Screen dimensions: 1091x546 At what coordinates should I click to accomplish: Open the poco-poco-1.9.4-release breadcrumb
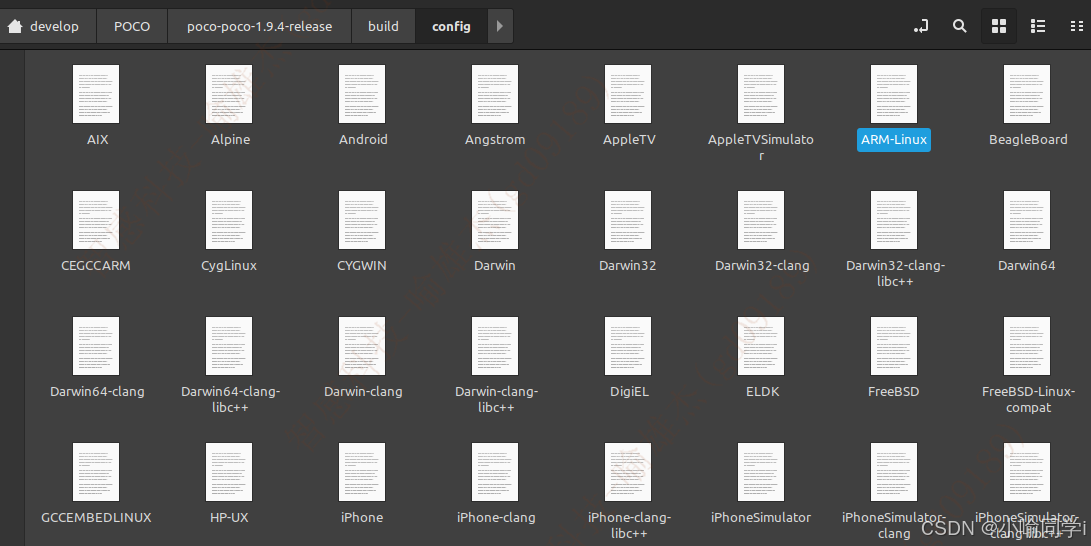[x=260, y=26]
